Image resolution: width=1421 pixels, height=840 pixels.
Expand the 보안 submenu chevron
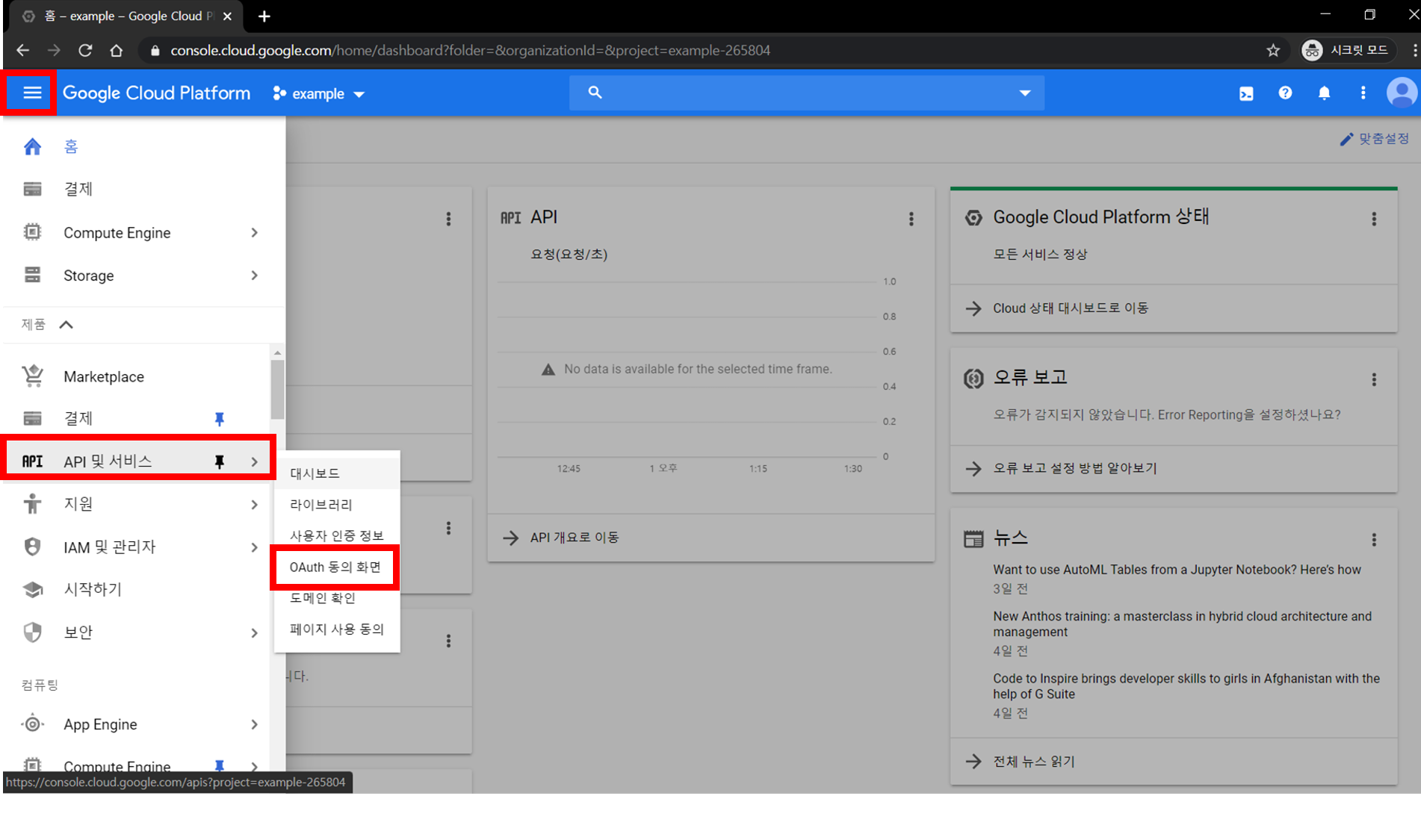[254, 632]
